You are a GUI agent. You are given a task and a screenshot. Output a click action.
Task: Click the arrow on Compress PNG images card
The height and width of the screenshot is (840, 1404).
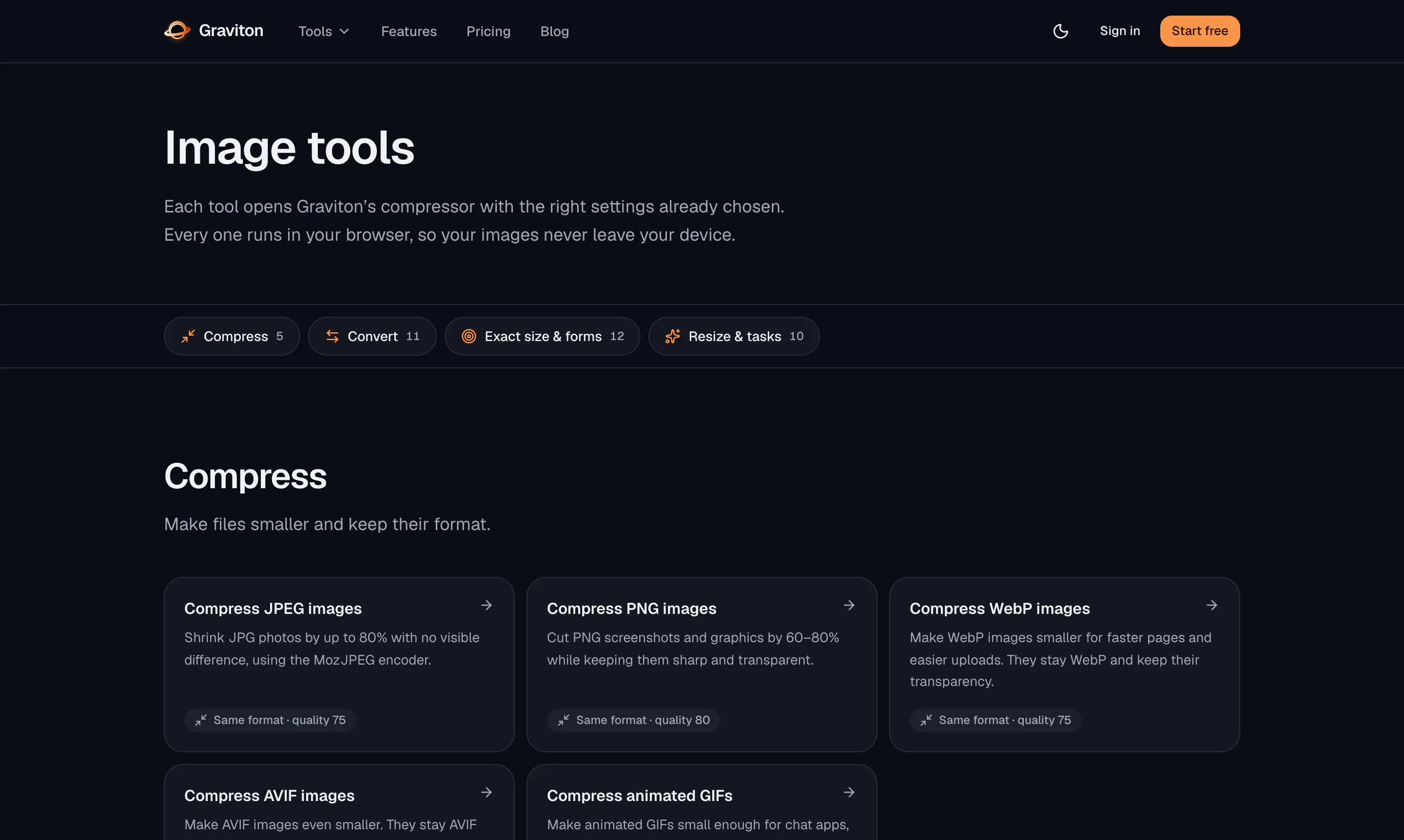click(848, 605)
